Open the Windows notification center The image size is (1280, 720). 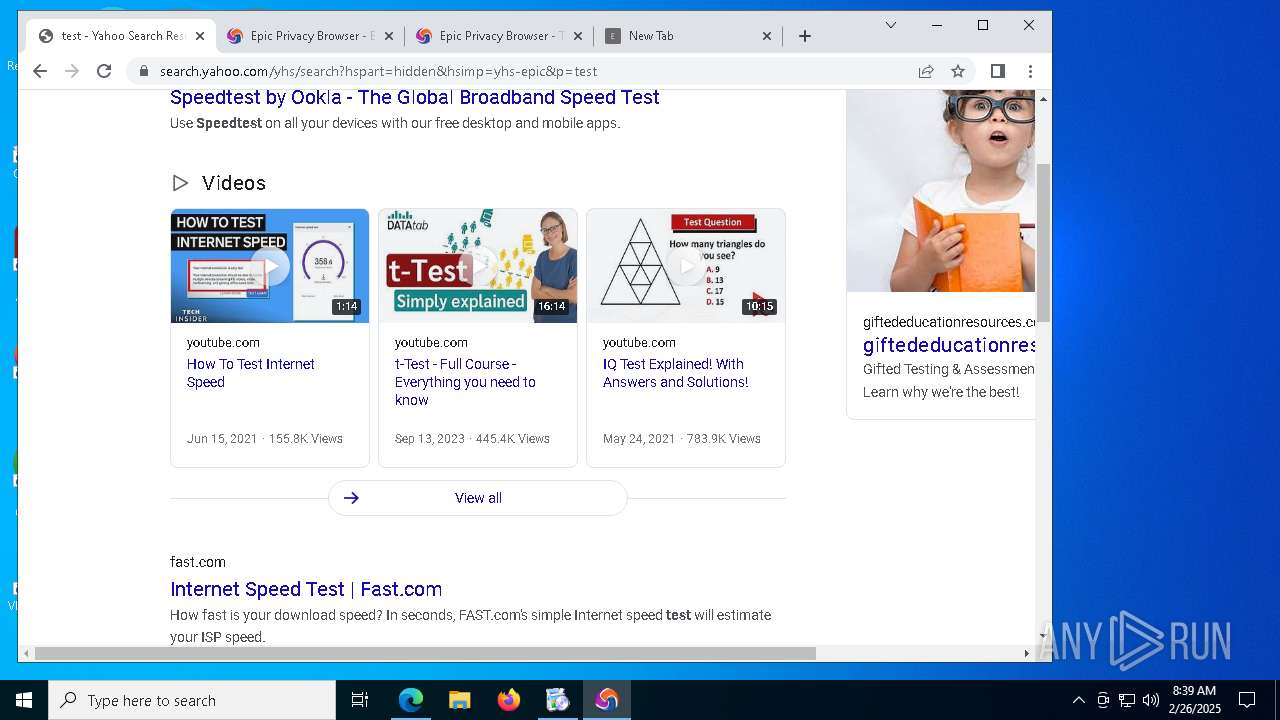tap(1247, 700)
